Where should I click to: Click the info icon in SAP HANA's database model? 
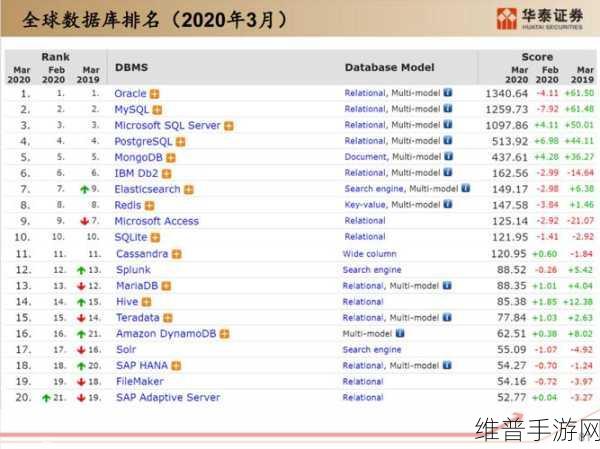[447, 365]
